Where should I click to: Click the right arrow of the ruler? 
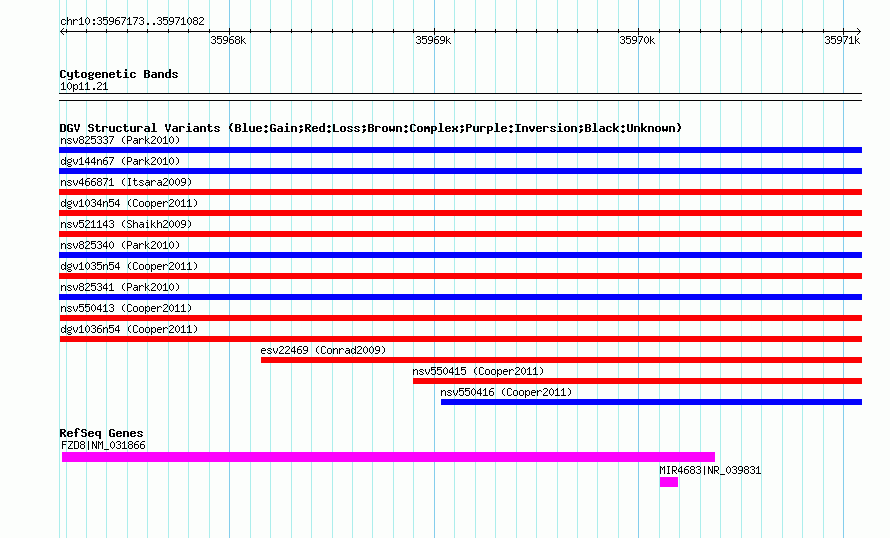[858, 31]
